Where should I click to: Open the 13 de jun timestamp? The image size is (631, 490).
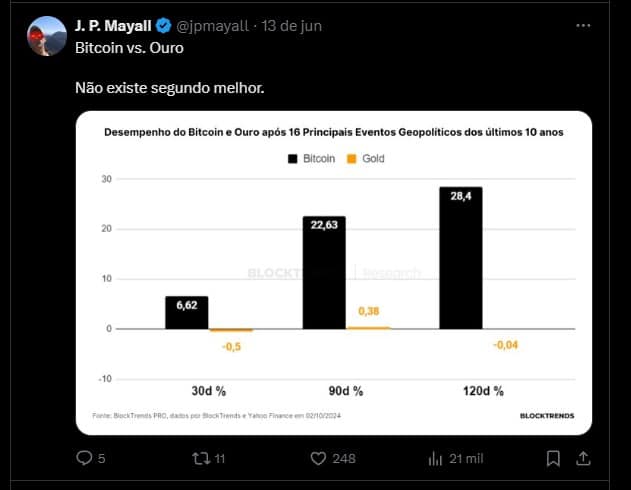[x=291, y=26]
